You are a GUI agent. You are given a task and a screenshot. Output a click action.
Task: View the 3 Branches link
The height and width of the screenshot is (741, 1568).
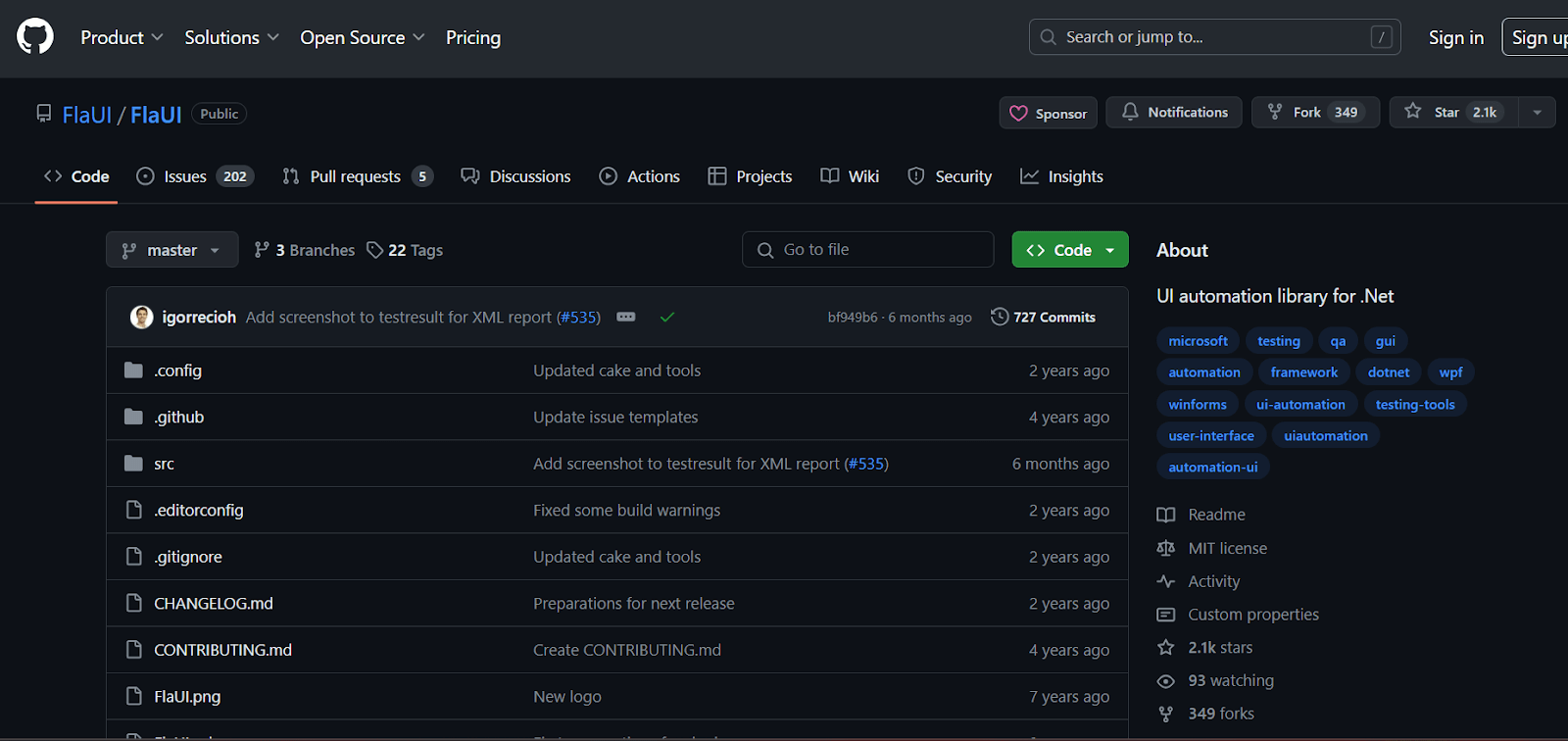click(x=305, y=250)
